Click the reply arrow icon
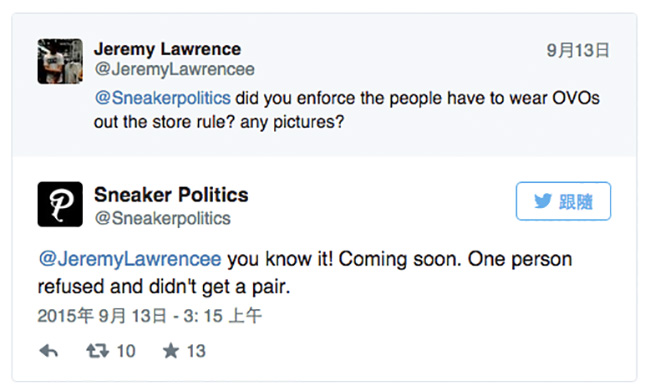Viewport: 650px width, 391px height. pyautogui.click(x=49, y=351)
